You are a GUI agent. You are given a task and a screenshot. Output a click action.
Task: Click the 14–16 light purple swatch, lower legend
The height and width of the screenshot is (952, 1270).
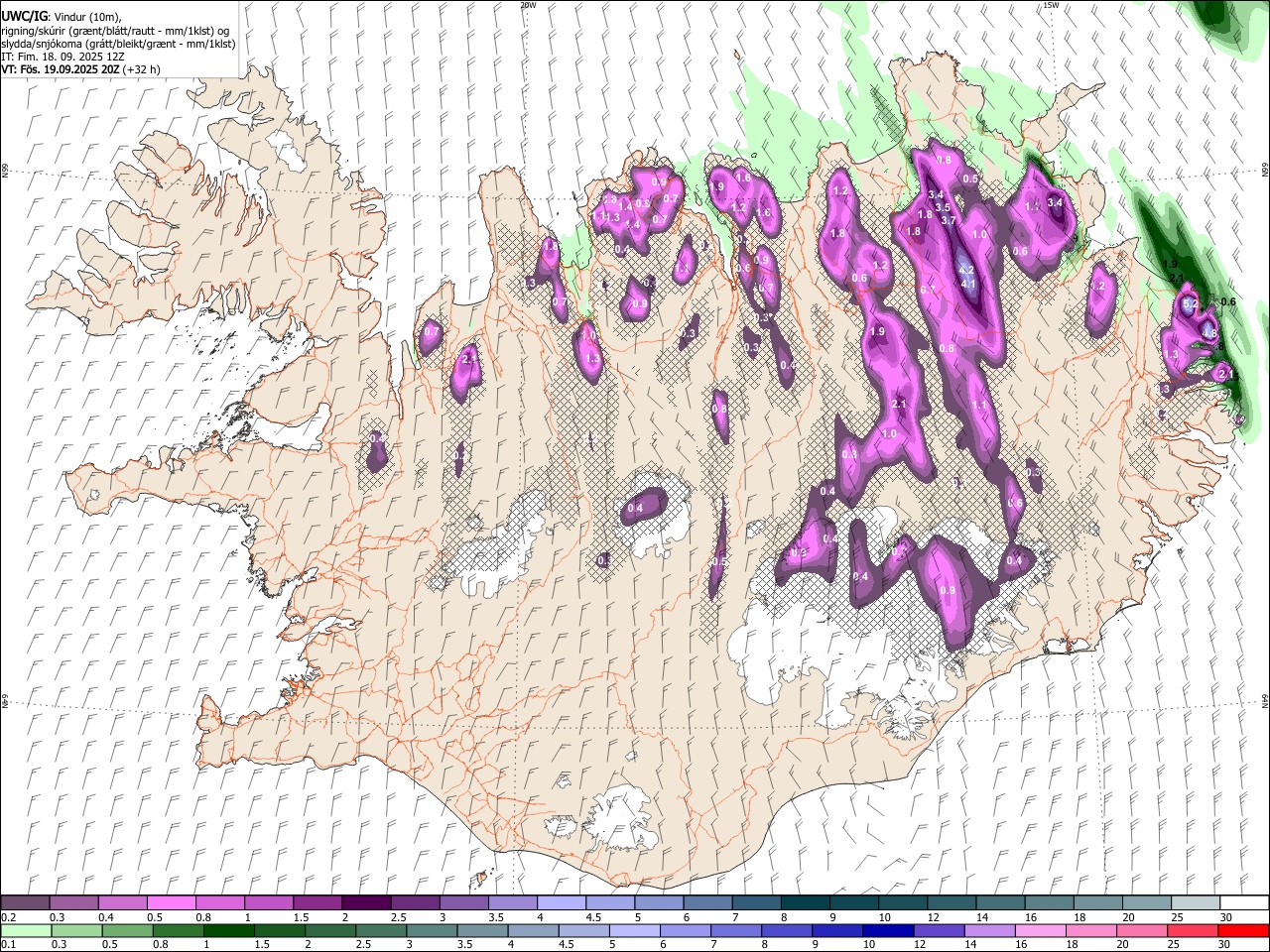click(989, 930)
